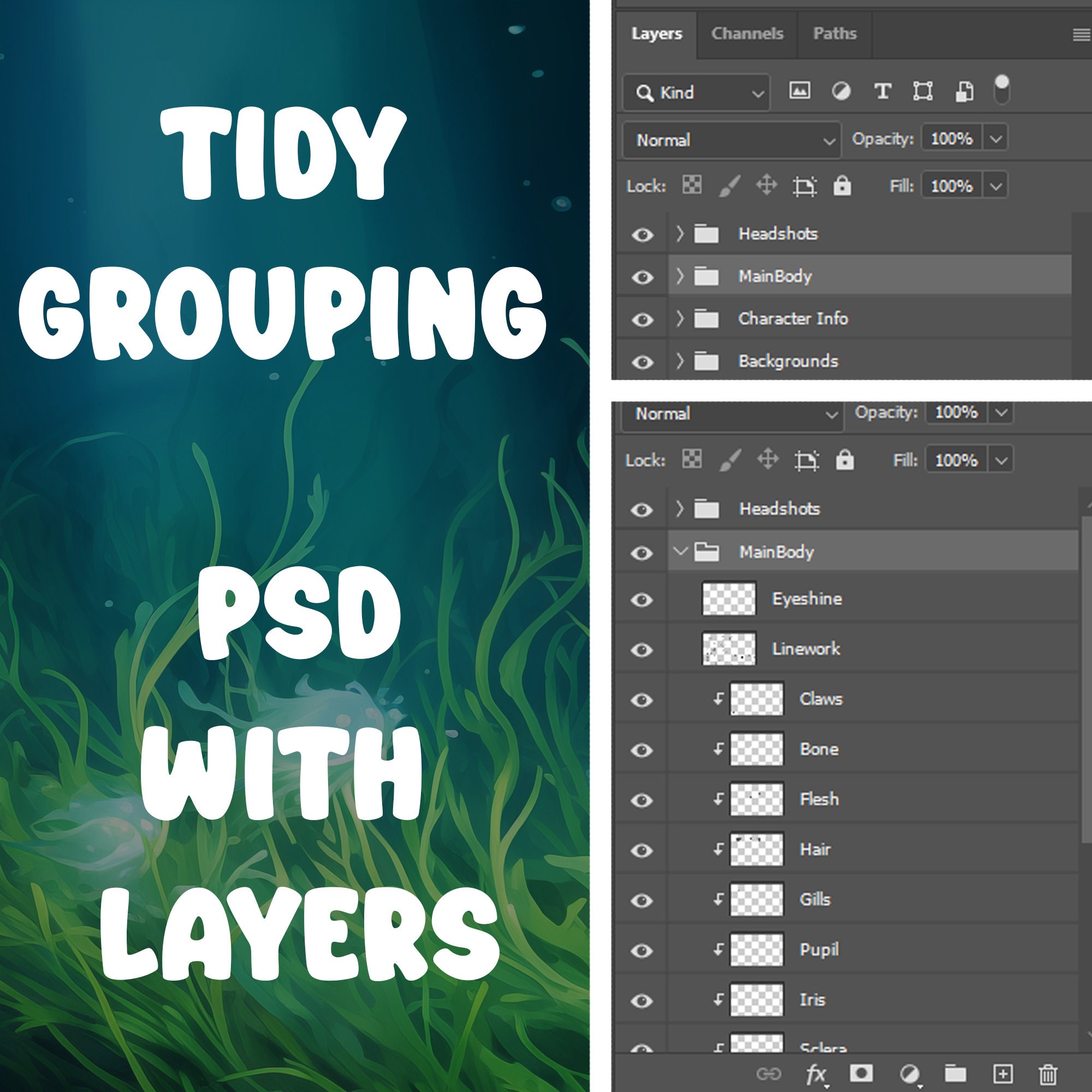The image size is (1092, 1092).
Task: Create a new group folder icon
Action: point(955,1072)
